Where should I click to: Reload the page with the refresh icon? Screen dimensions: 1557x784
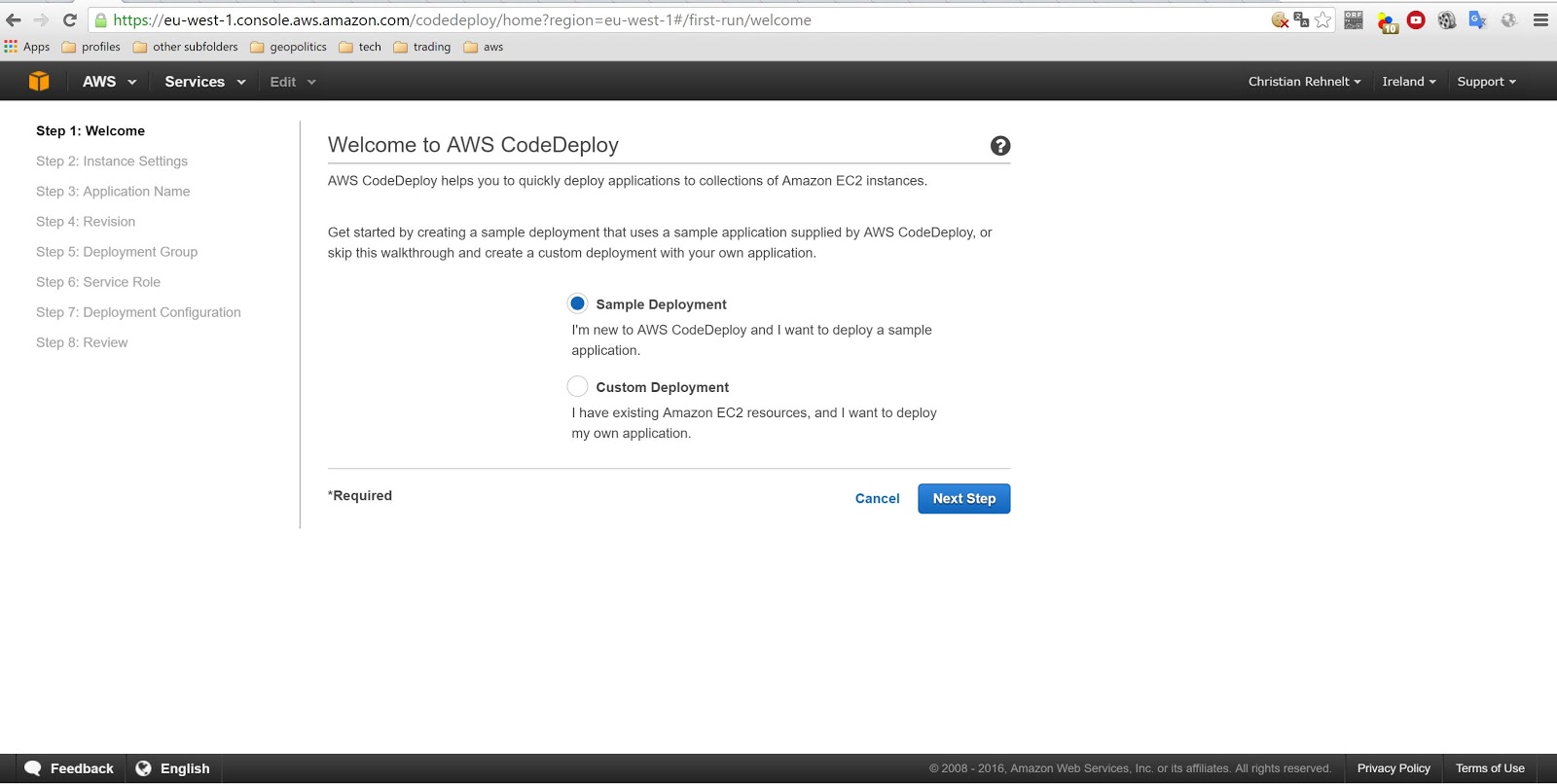click(70, 20)
